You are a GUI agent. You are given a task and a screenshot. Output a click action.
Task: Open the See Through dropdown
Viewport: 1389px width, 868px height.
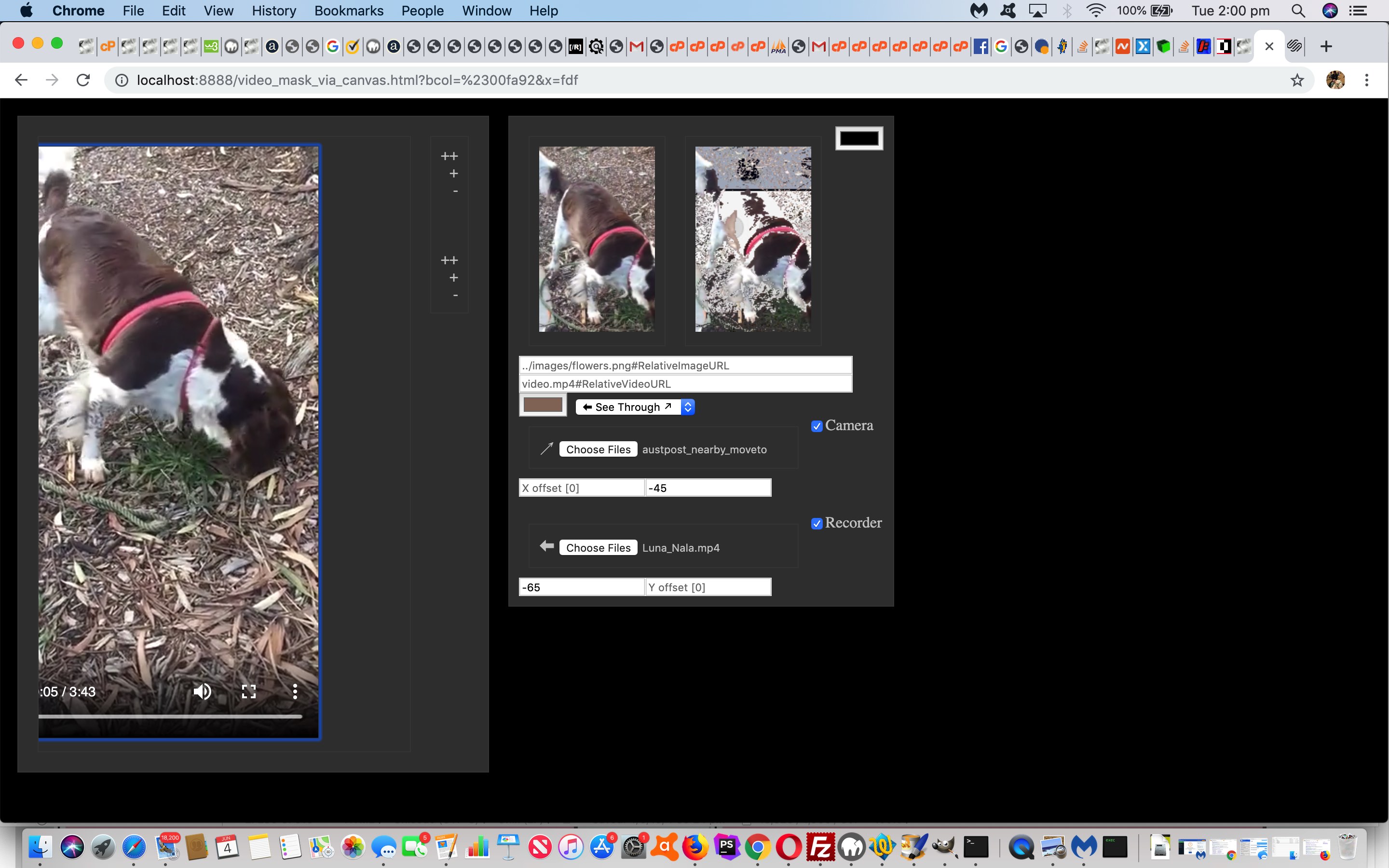635,407
